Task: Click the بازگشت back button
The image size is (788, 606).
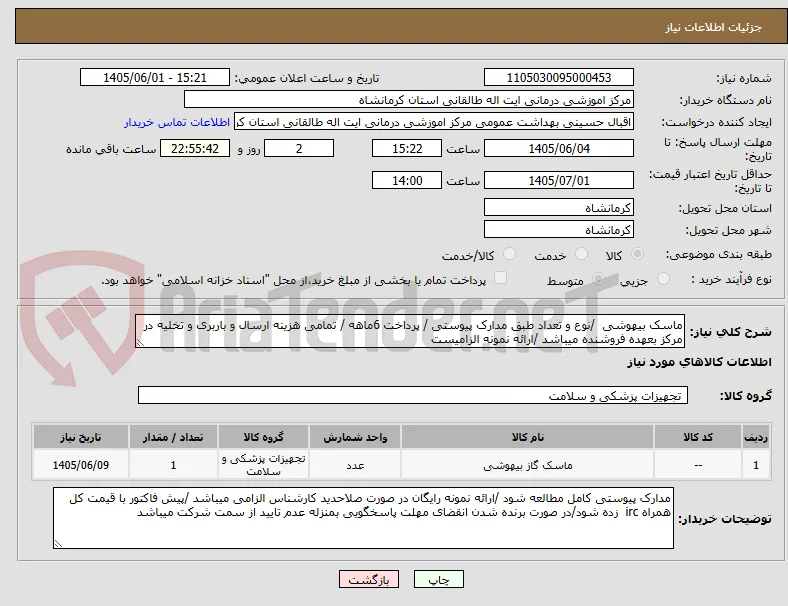Action: click(x=369, y=579)
